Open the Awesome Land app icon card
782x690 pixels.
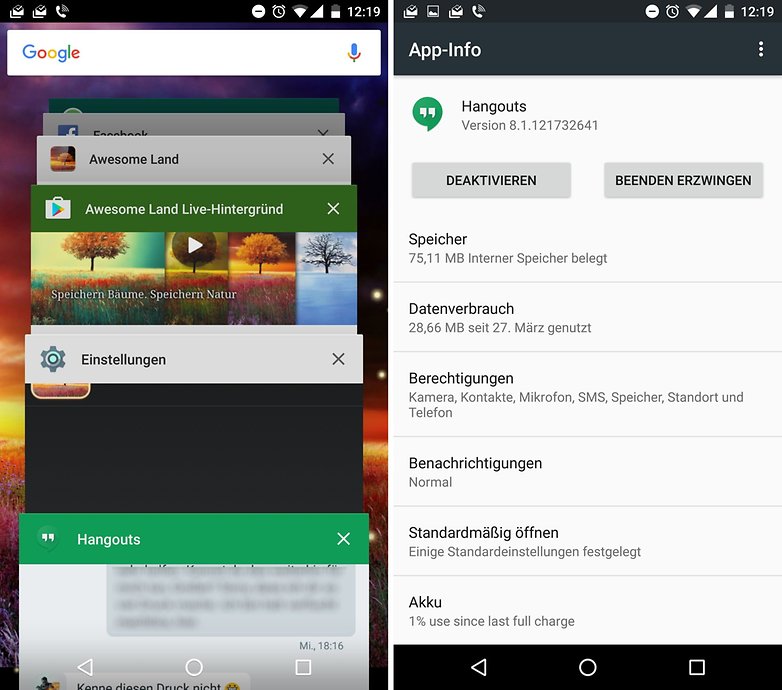[63, 159]
